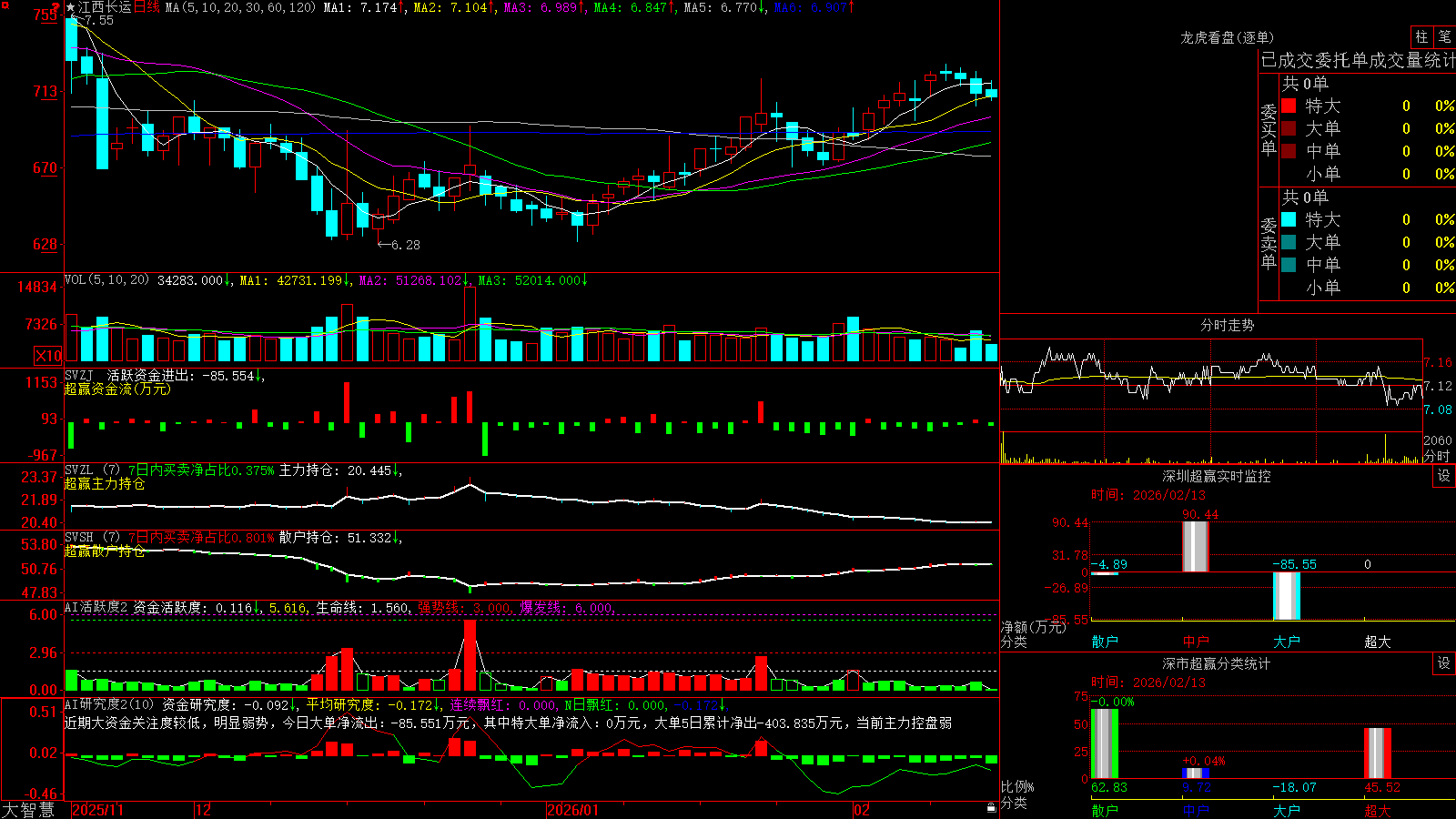Screen dimensions: 1456x819
Task: Click the 超赢散户持仓 label
Action: [105, 551]
